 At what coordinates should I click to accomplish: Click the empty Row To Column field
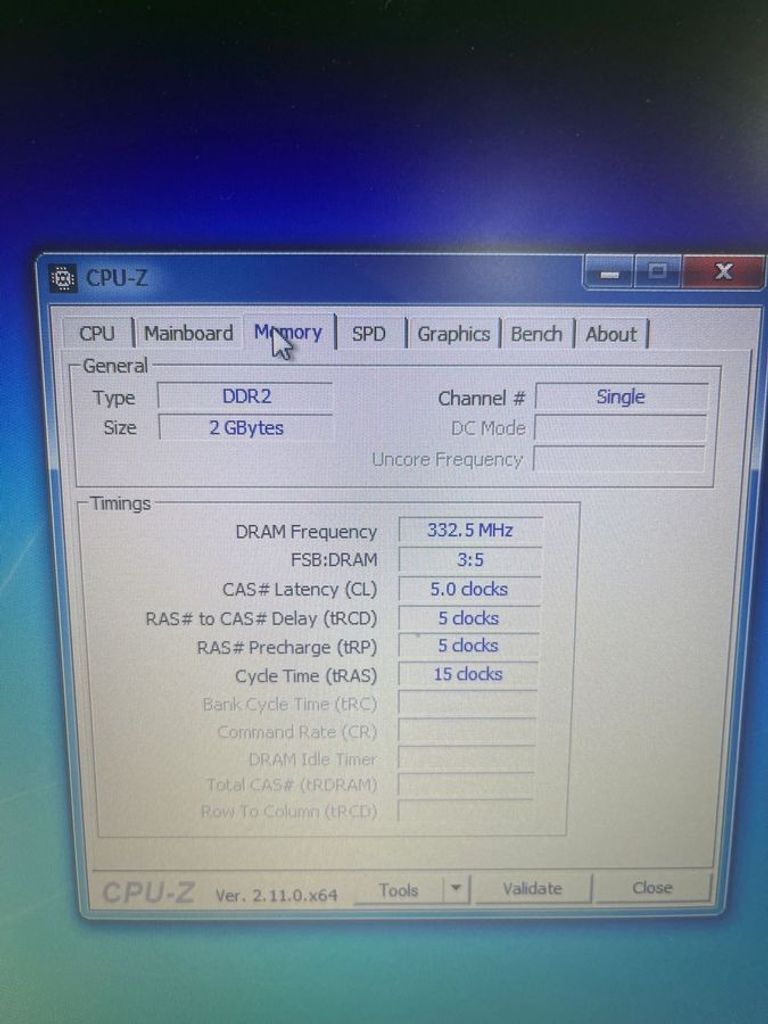[x=465, y=811]
